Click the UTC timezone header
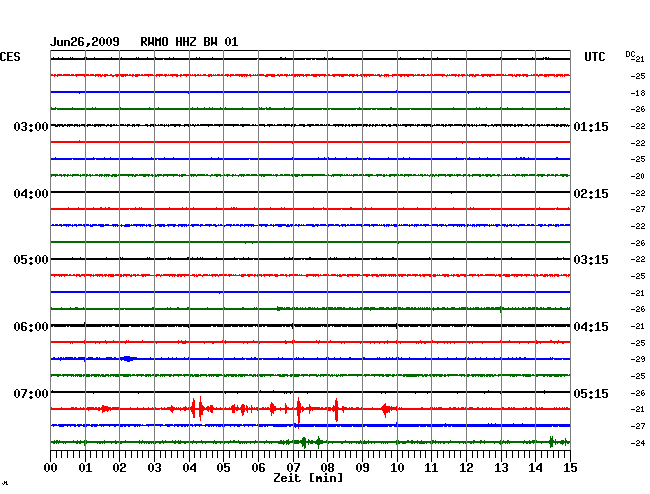This screenshot has height=494, width=650. 594,57
